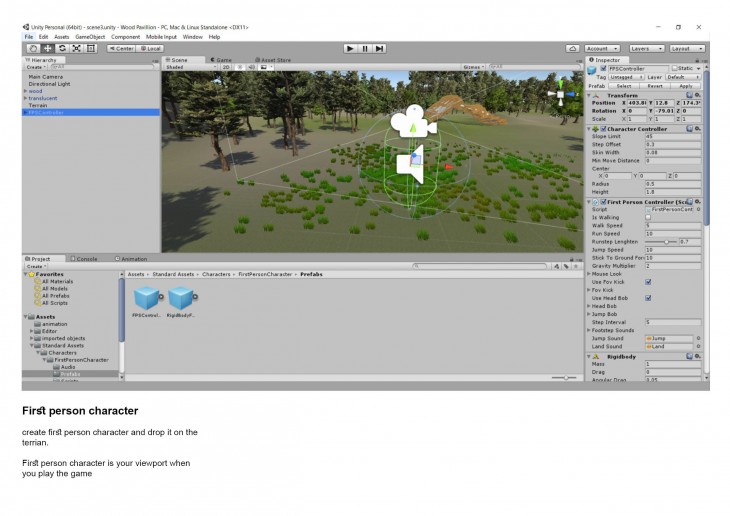The height and width of the screenshot is (516, 730).
Task: Uncheck Use Head Bob option
Action: (648, 298)
